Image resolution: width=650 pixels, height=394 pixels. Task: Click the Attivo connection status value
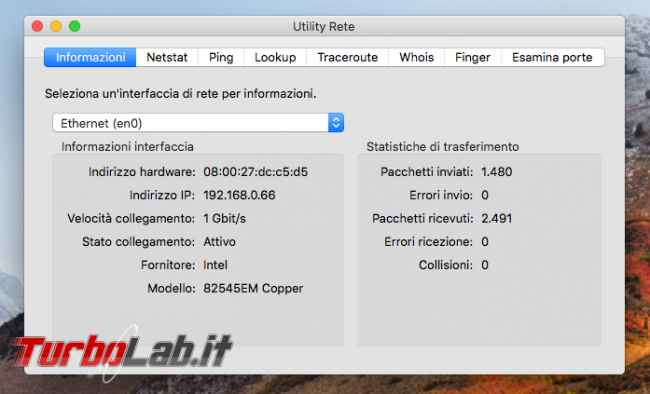219,241
